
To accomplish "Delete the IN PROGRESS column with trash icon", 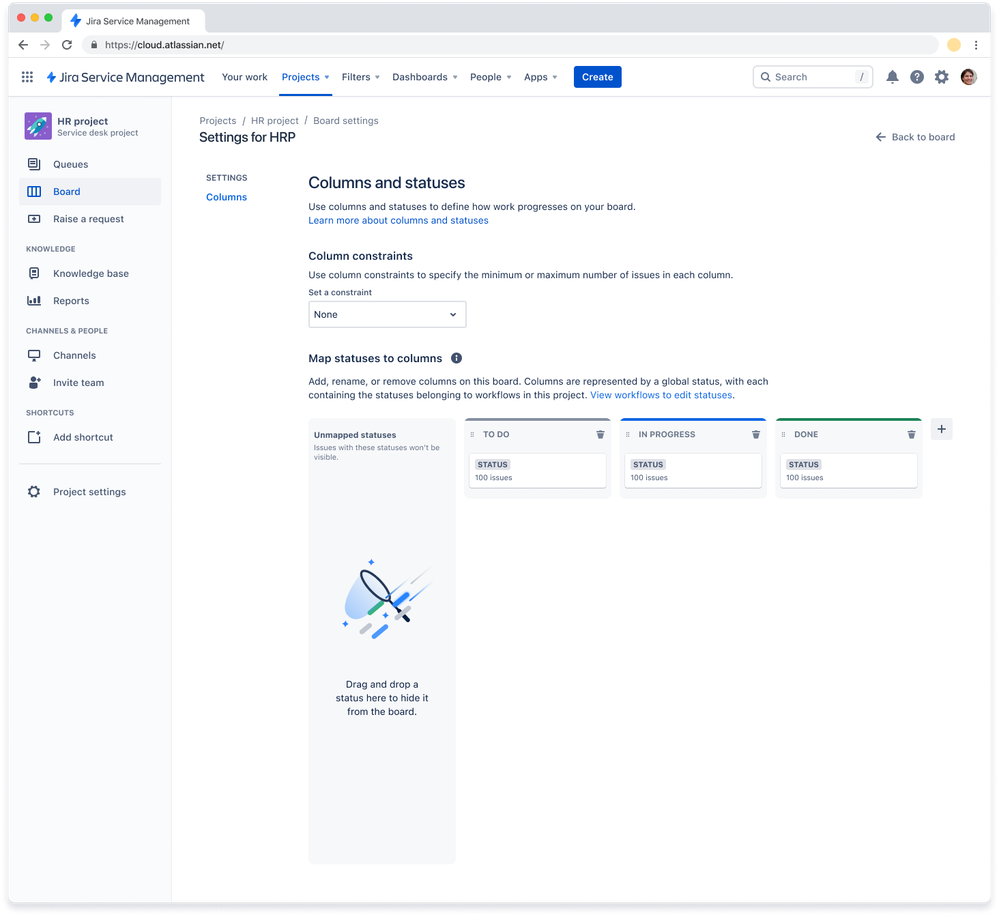I will (756, 434).
